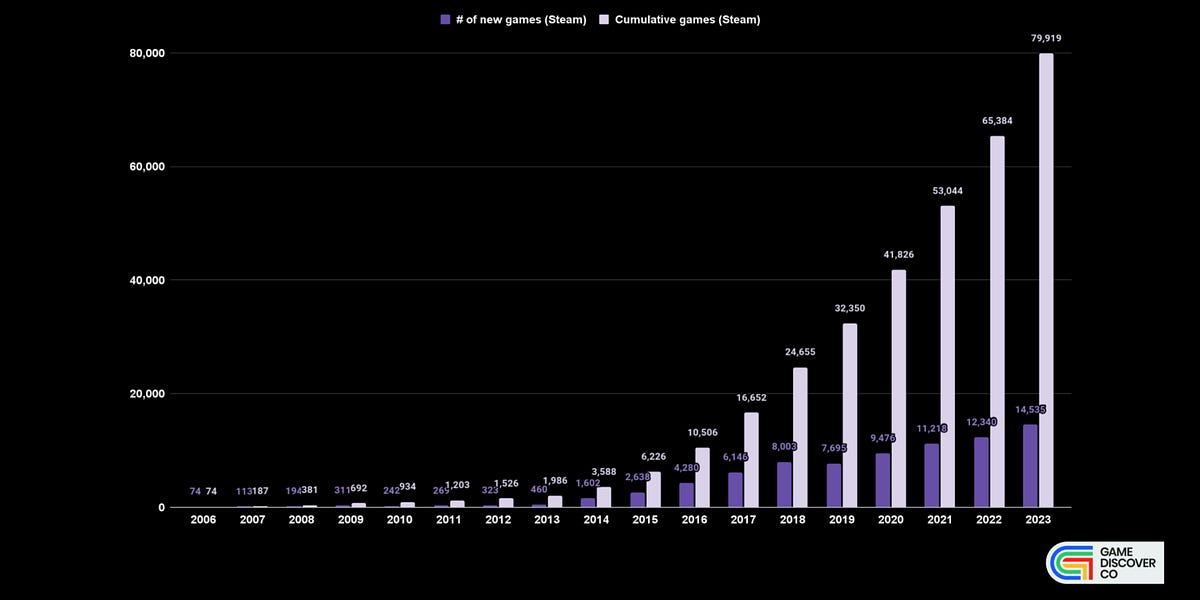The width and height of the screenshot is (1200, 600).
Task: Click the 2023 purple new games bar
Action: [1030, 466]
